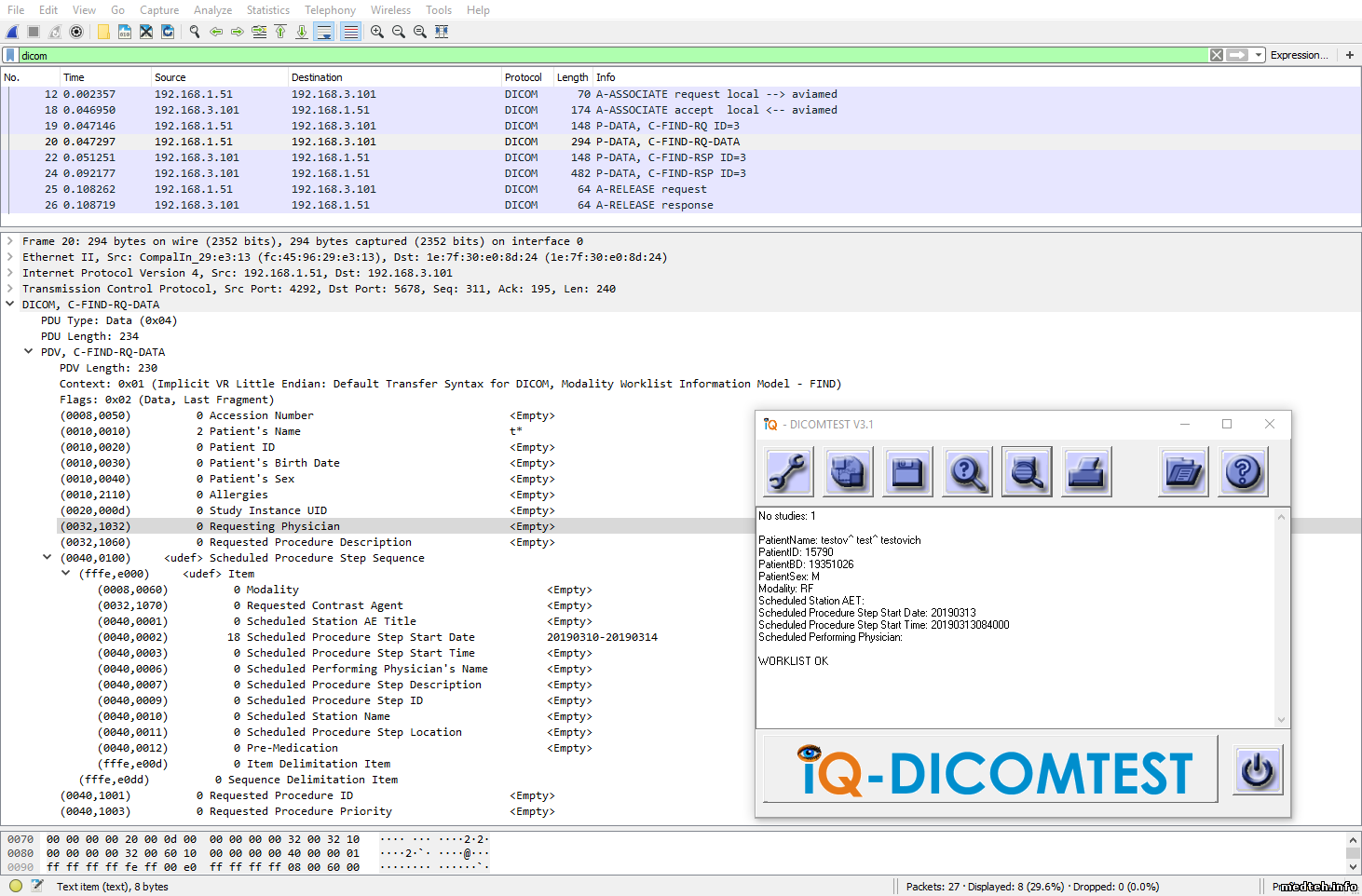The width and height of the screenshot is (1362, 896).
Task: Open the display filter history dropdown
Action: pyautogui.click(x=1259, y=55)
